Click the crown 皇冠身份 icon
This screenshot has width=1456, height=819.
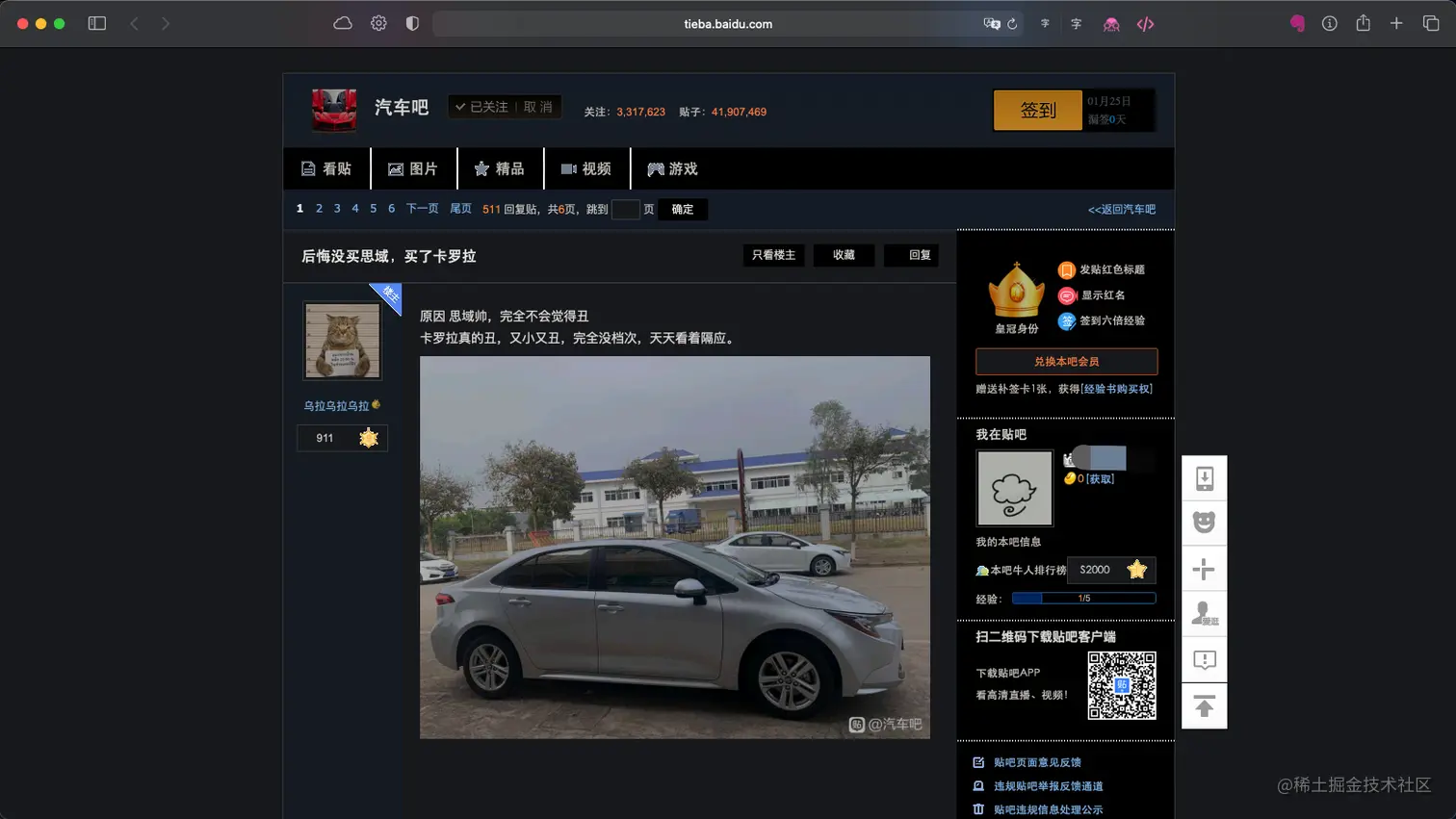point(1016,291)
